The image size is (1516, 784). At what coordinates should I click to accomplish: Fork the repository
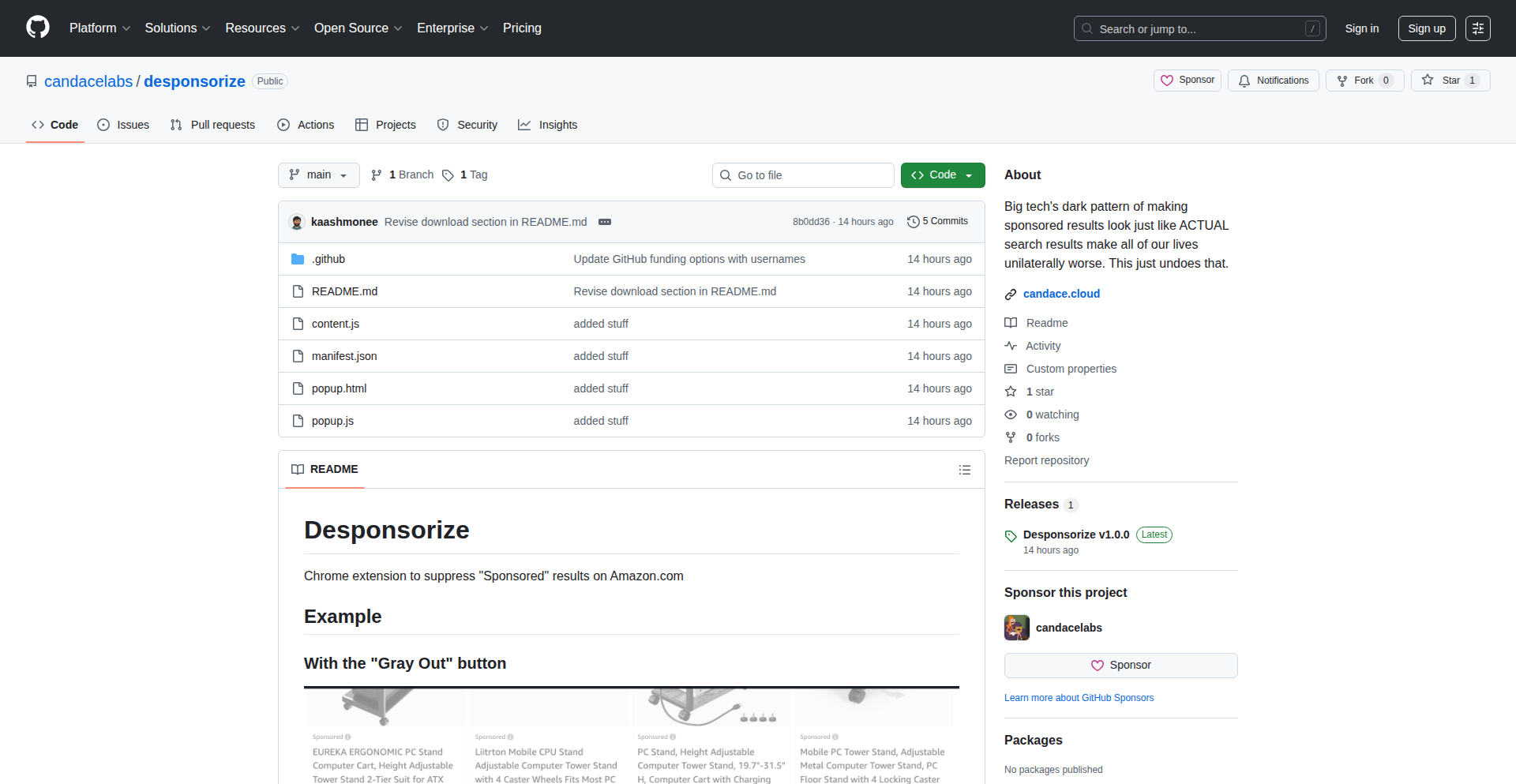tap(1365, 81)
